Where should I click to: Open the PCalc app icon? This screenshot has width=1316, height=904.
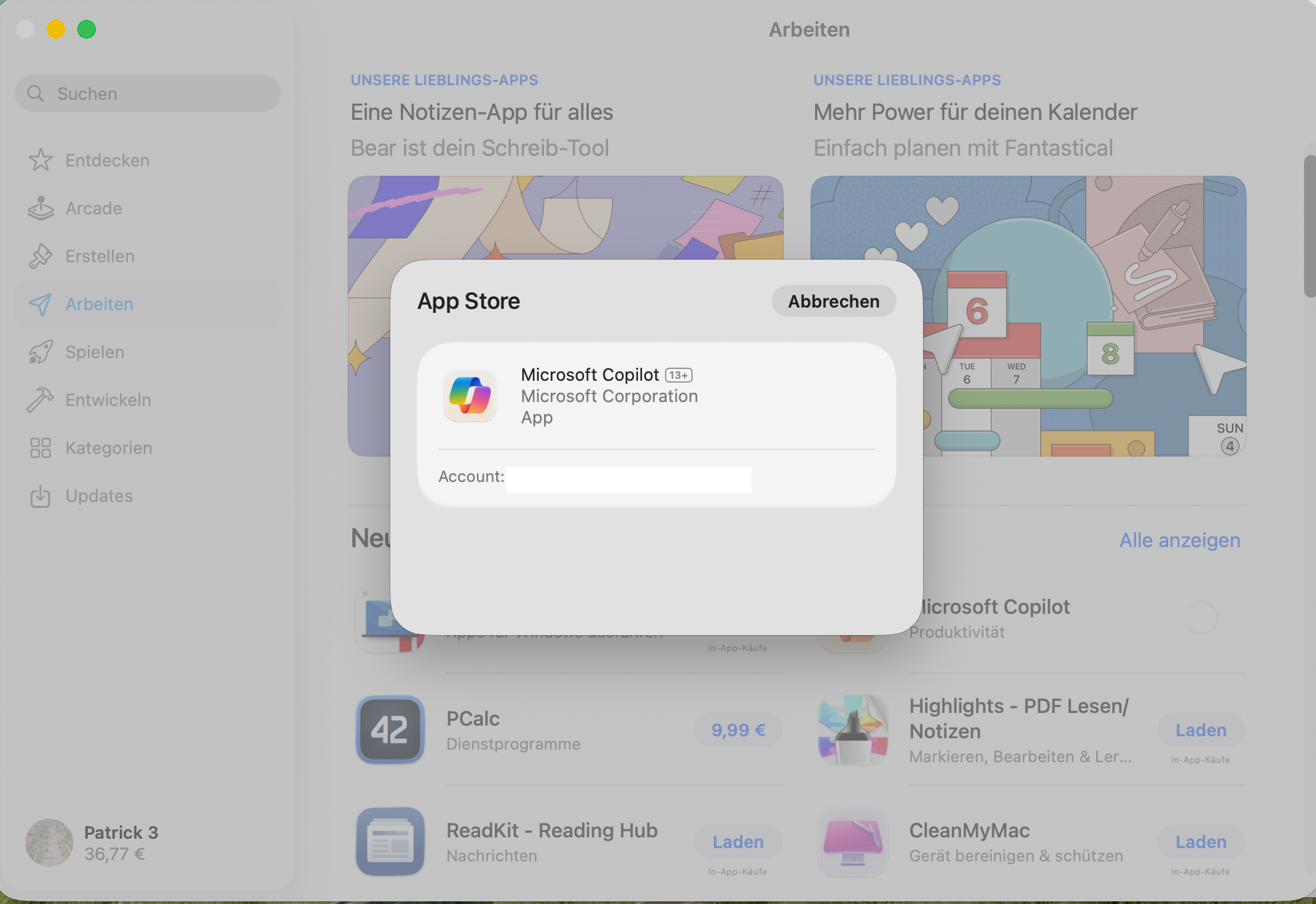[390, 730]
